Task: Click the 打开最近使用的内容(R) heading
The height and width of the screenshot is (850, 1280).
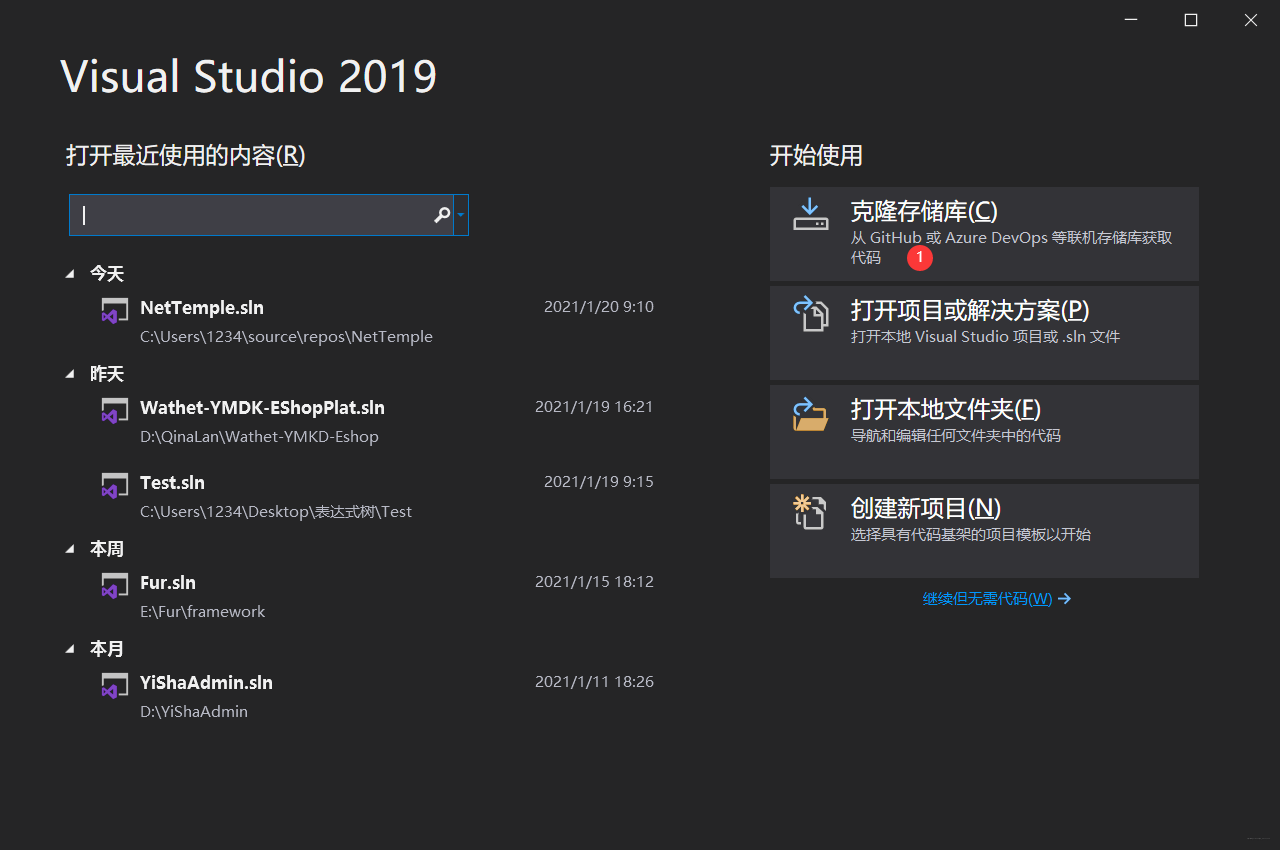Action: tap(186, 156)
